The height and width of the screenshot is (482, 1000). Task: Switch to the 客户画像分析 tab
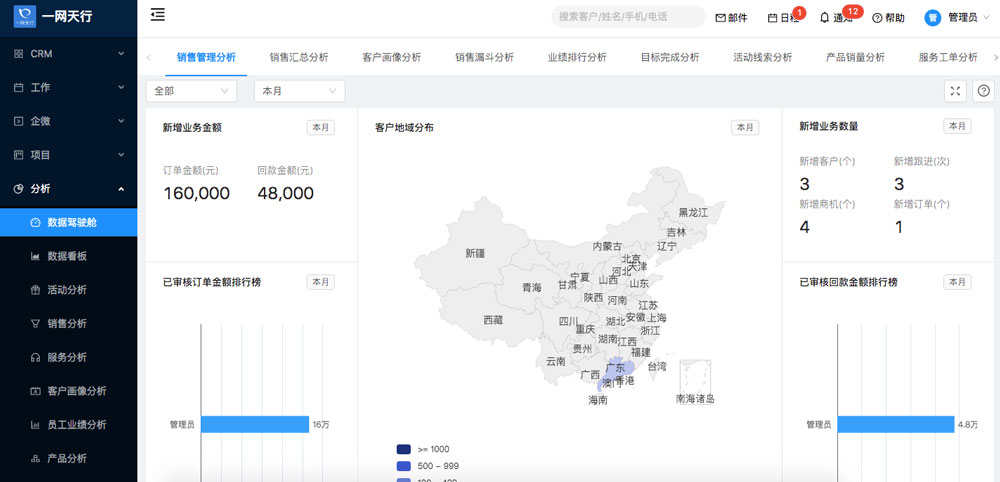click(x=391, y=57)
